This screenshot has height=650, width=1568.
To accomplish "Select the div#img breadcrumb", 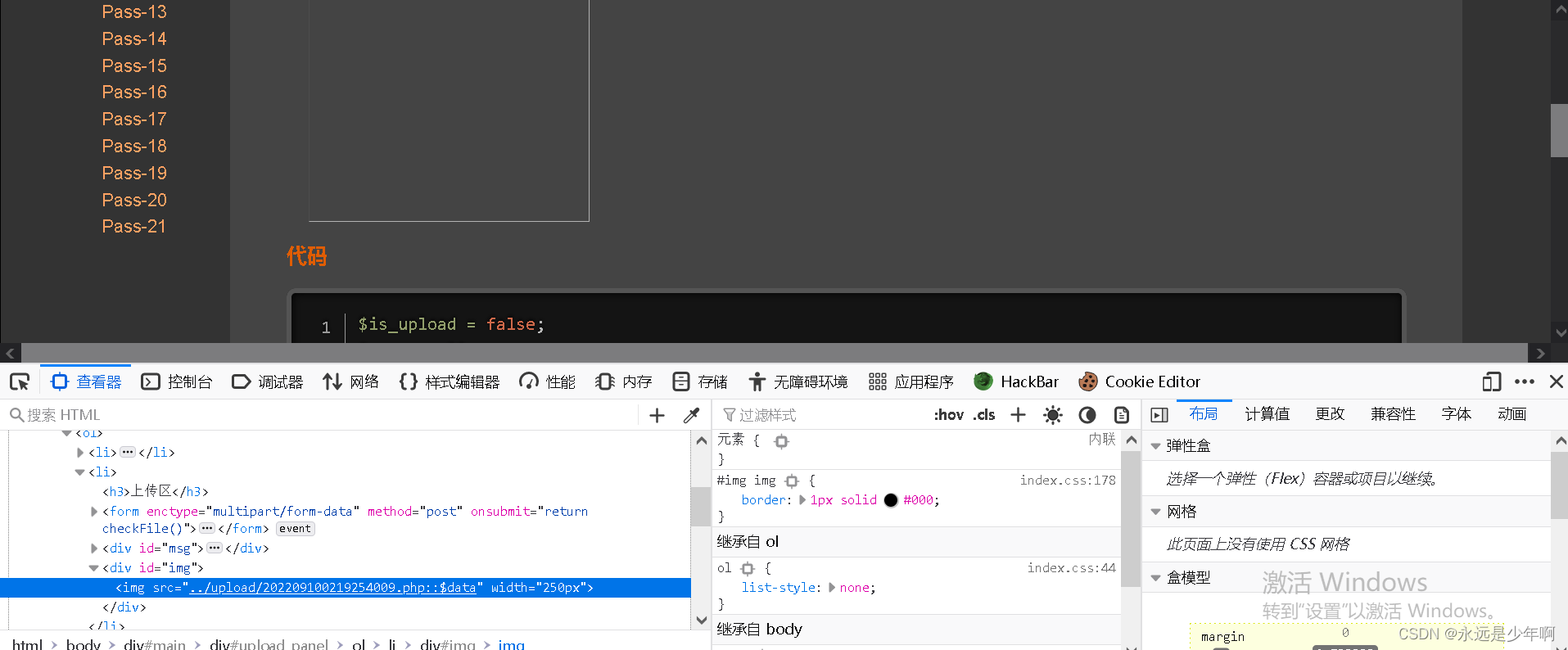I will [x=447, y=644].
